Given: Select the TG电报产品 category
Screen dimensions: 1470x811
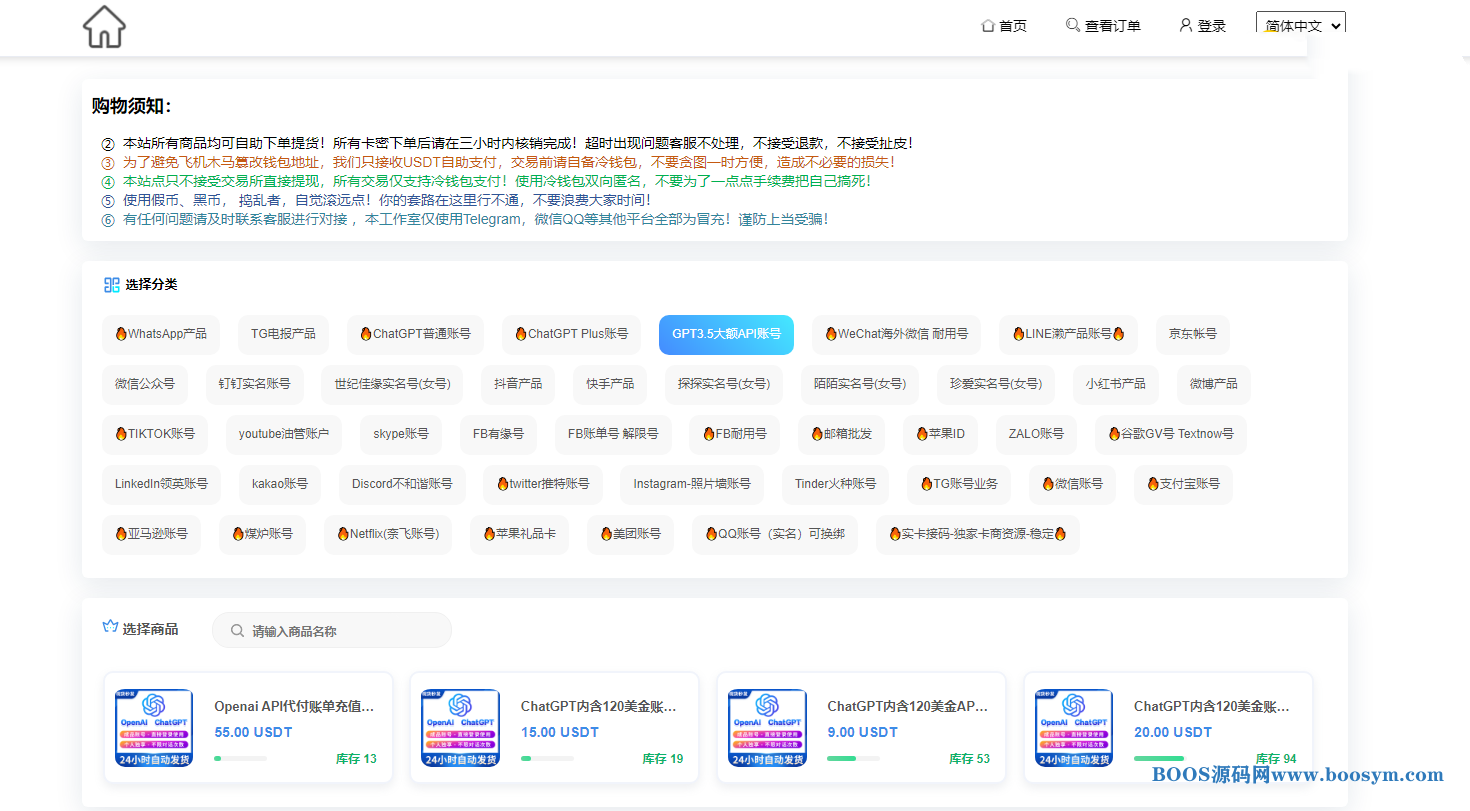Looking at the screenshot, I should 283,334.
